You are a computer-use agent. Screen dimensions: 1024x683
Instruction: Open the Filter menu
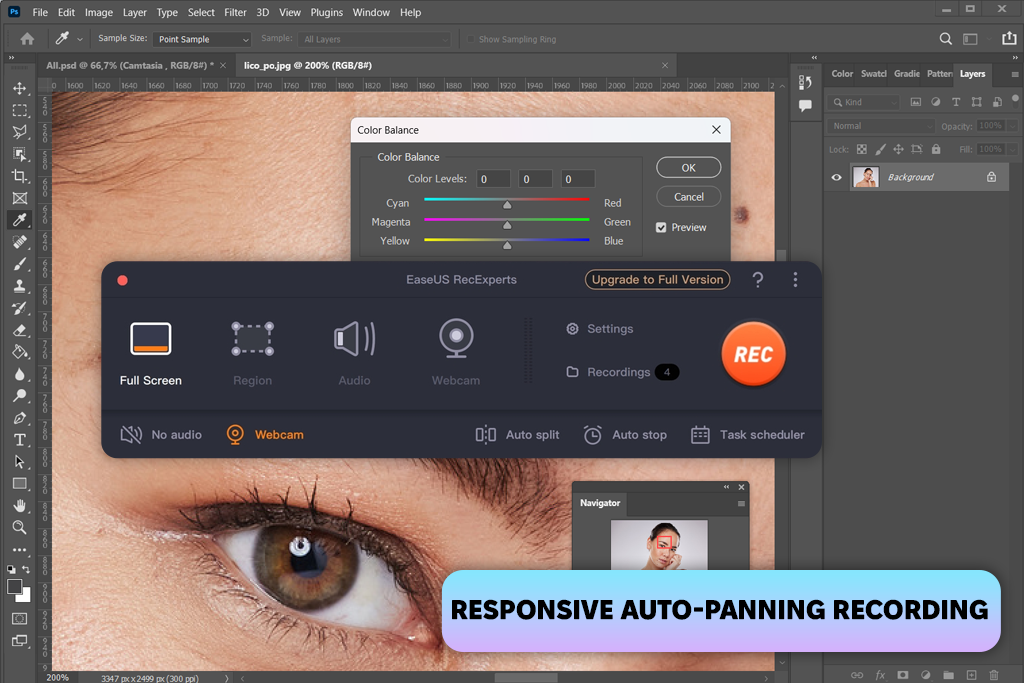(x=235, y=12)
